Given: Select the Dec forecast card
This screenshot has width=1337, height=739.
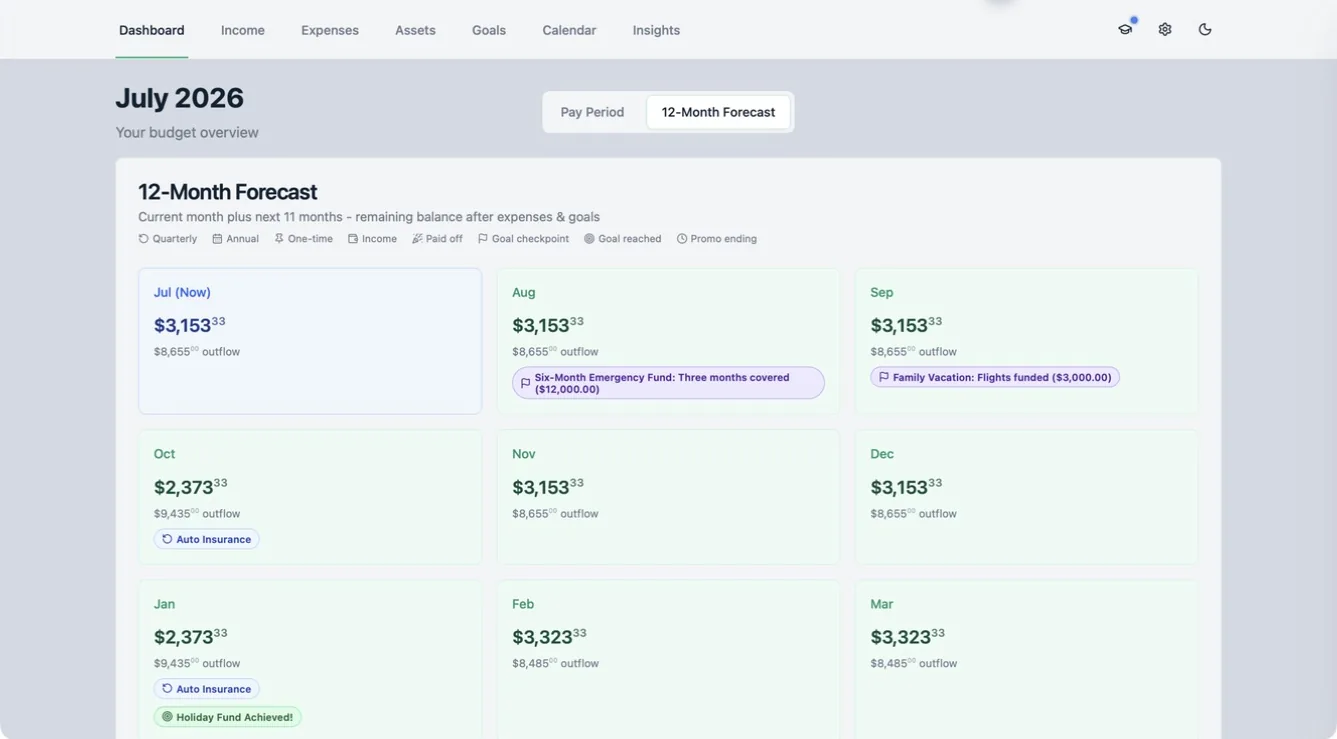Looking at the screenshot, I should (x=1026, y=497).
